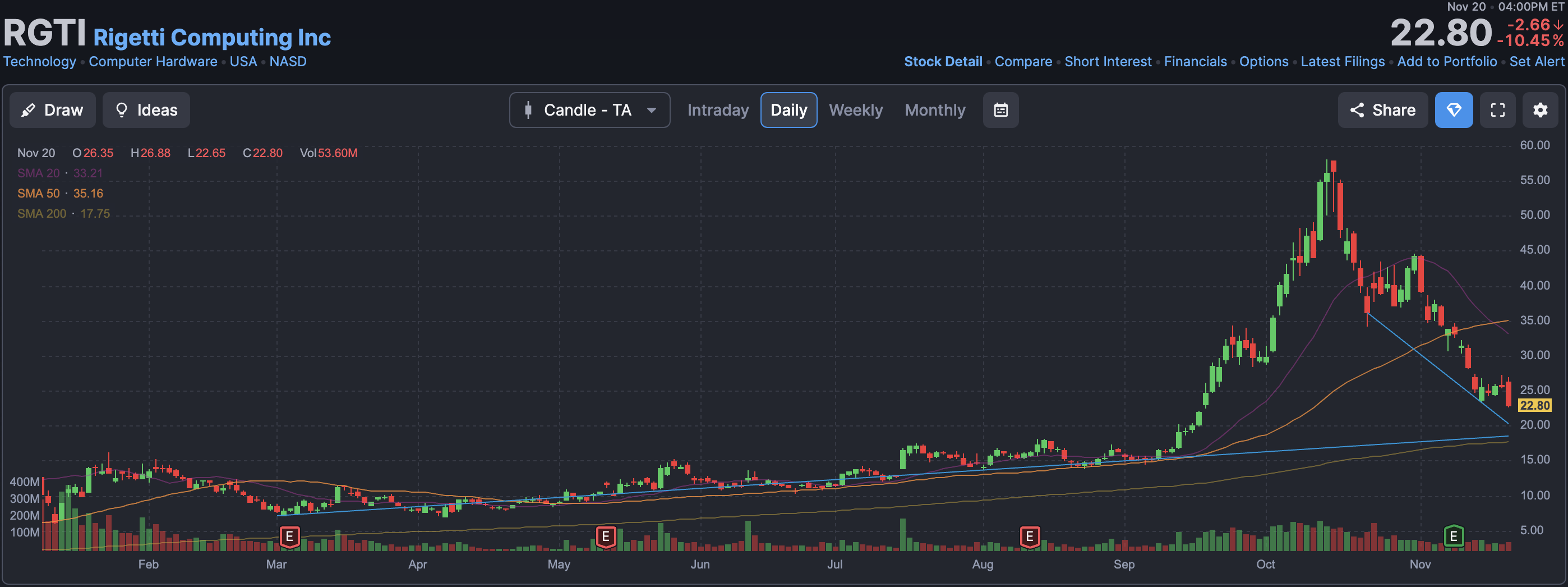This screenshot has width=1568, height=587.
Task: Click the SMA 200 indicator label
Action: [x=41, y=214]
